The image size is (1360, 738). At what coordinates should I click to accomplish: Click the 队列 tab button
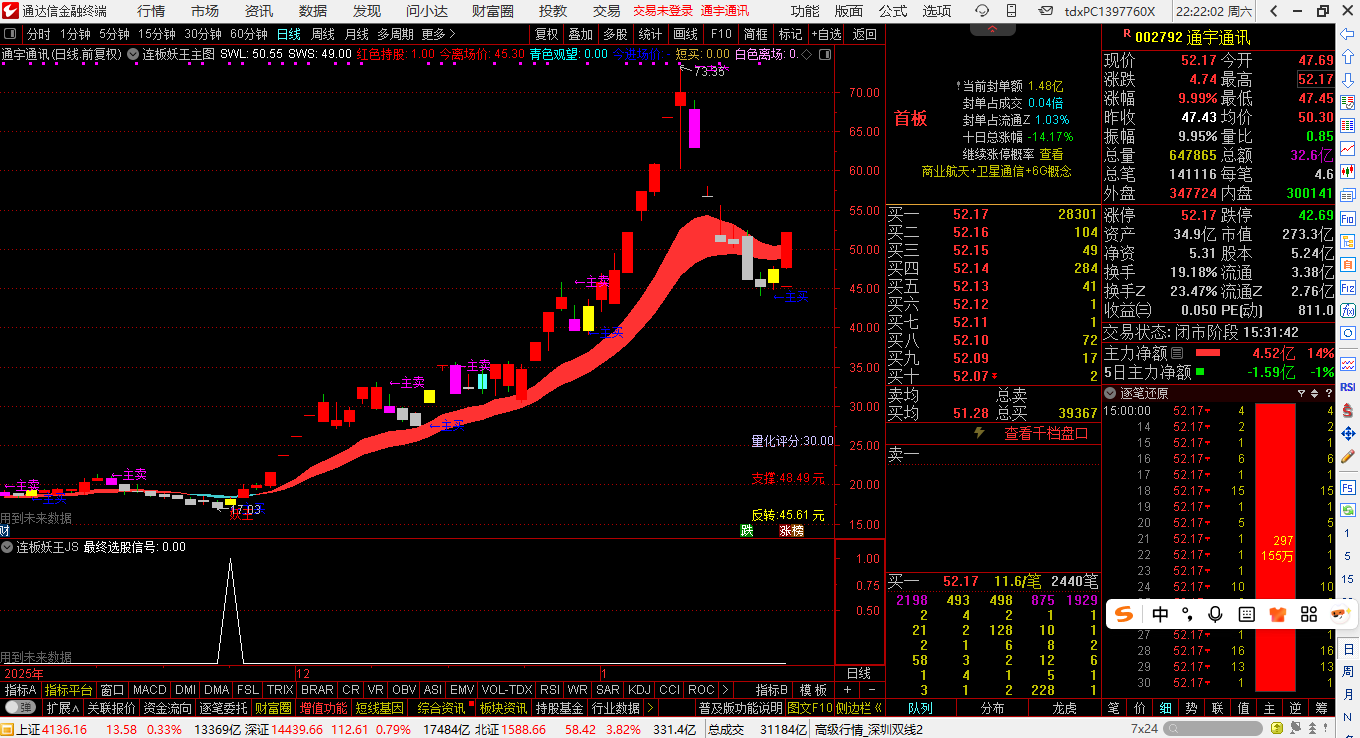(920, 707)
